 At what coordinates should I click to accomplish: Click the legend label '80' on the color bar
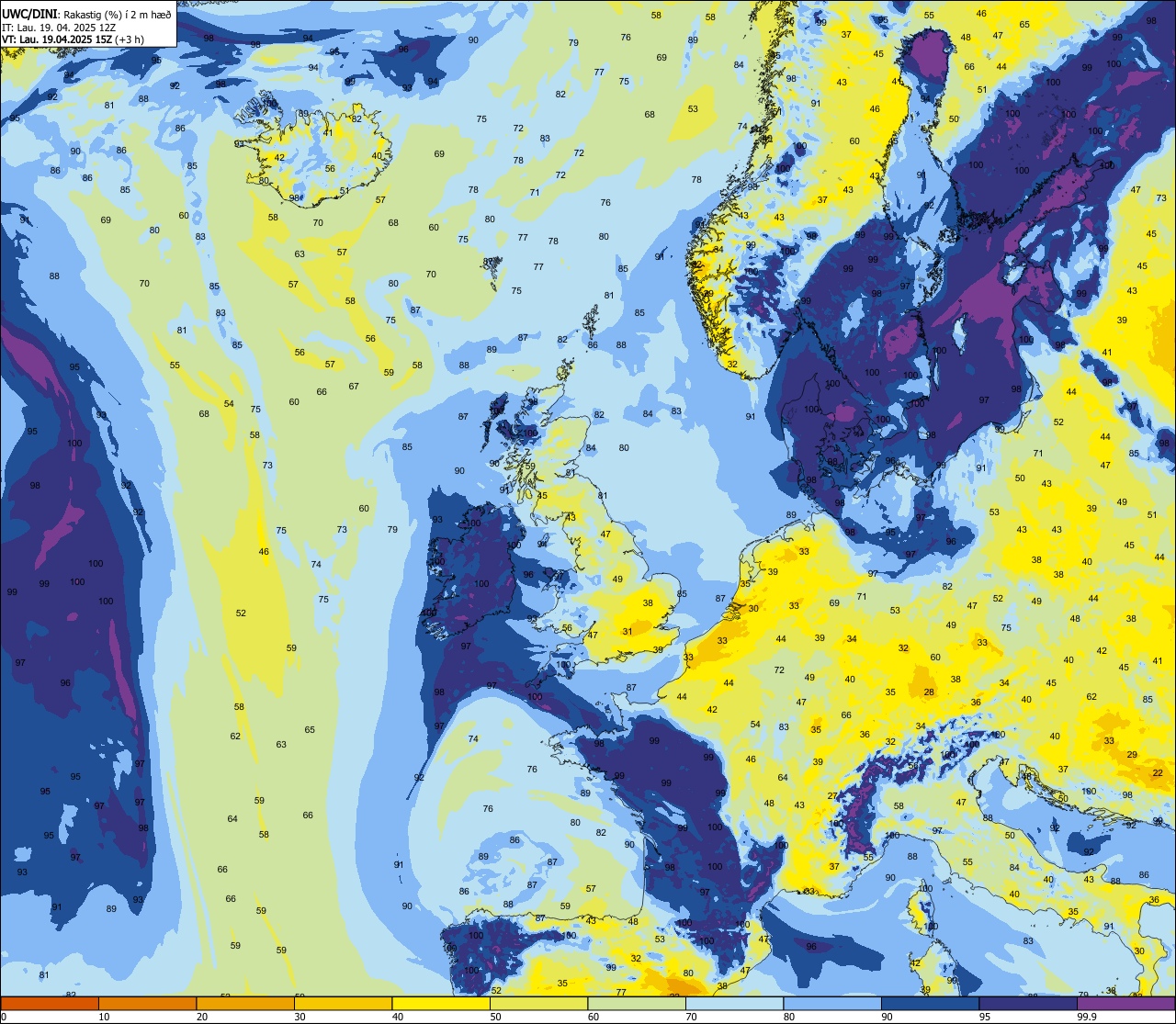(788, 1017)
